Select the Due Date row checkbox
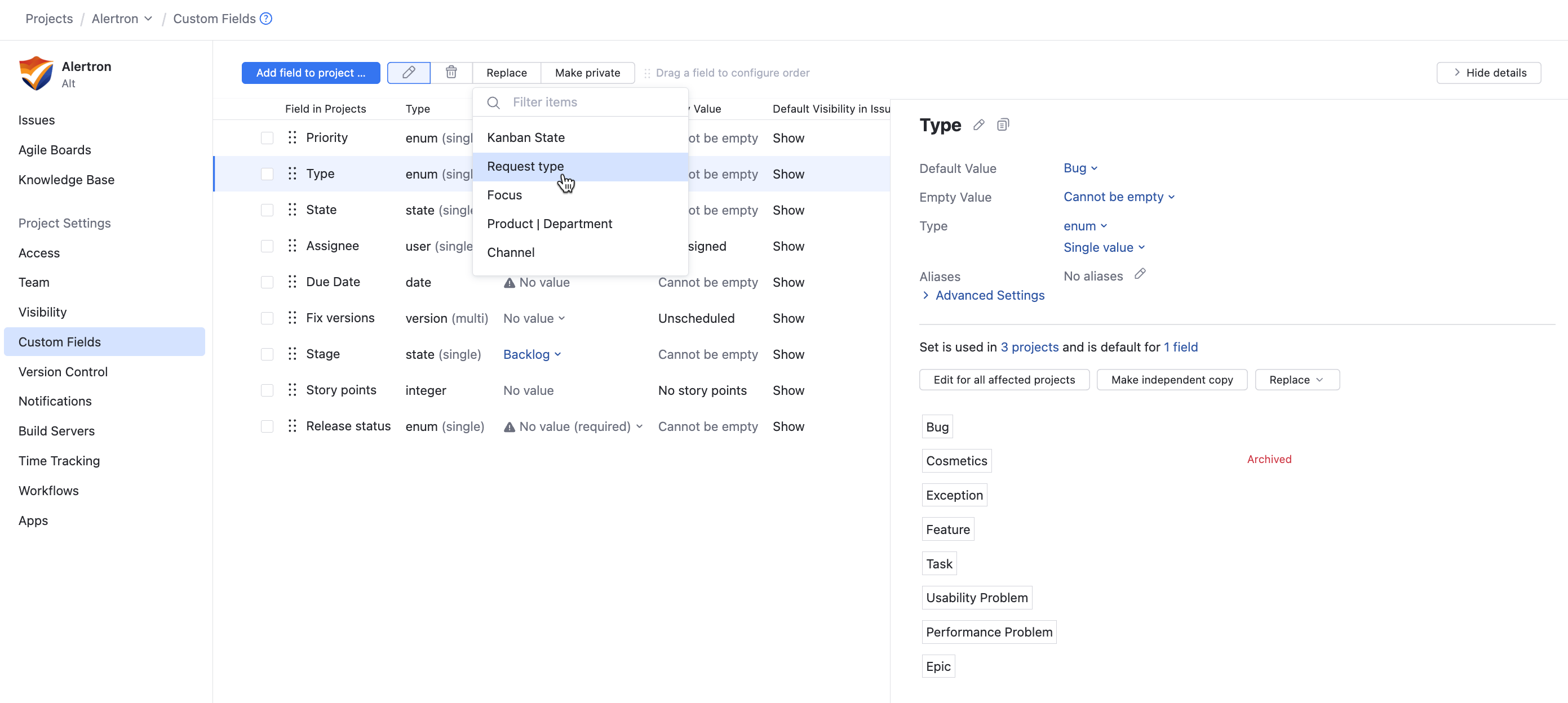Screen dimensions: 1568x703 (x=267, y=282)
